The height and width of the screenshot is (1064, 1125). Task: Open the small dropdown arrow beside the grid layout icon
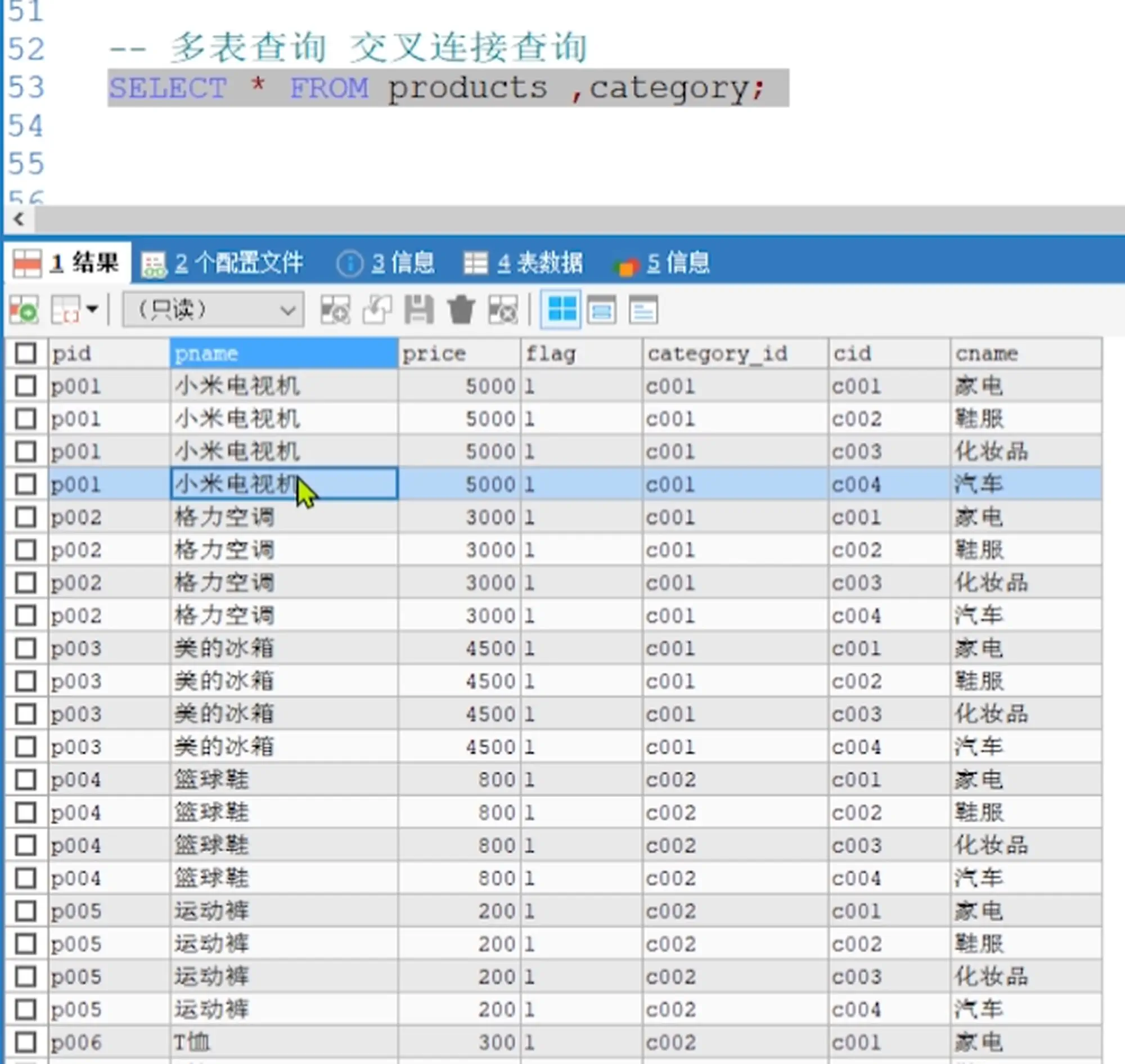point(92,309)
